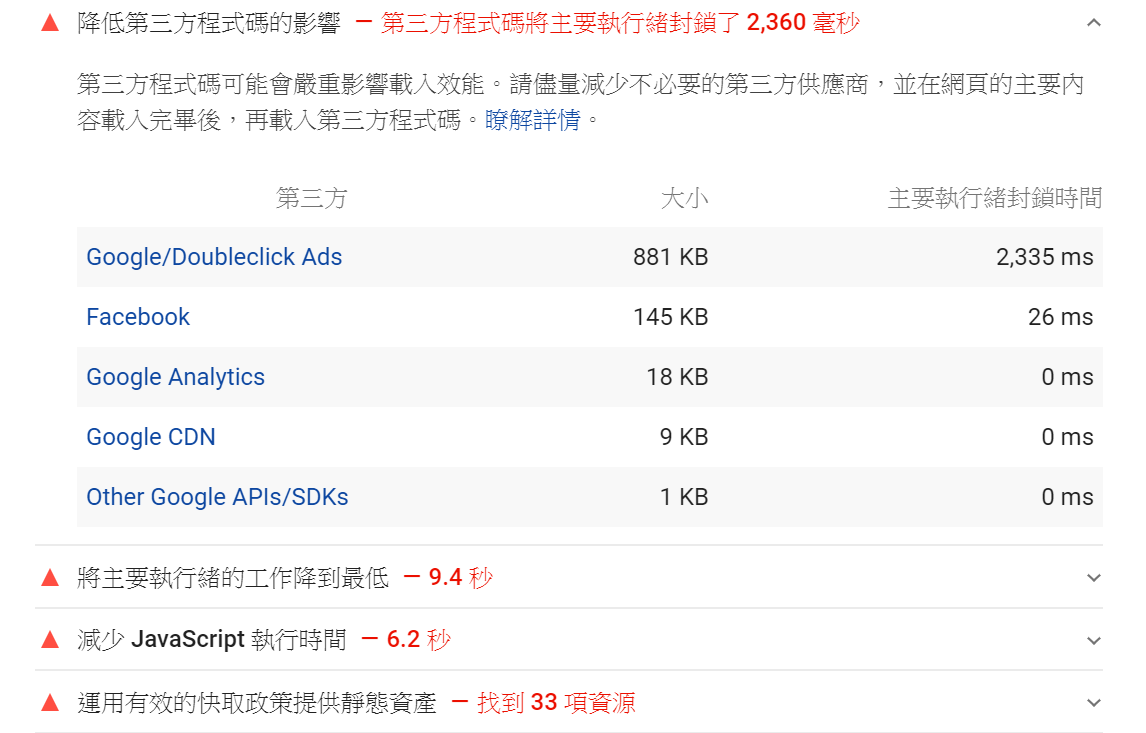Click the 減少 JavaScript 執行時間 audit title
This screenshot has width=1146, height=733.
click(x=212, y=640)
